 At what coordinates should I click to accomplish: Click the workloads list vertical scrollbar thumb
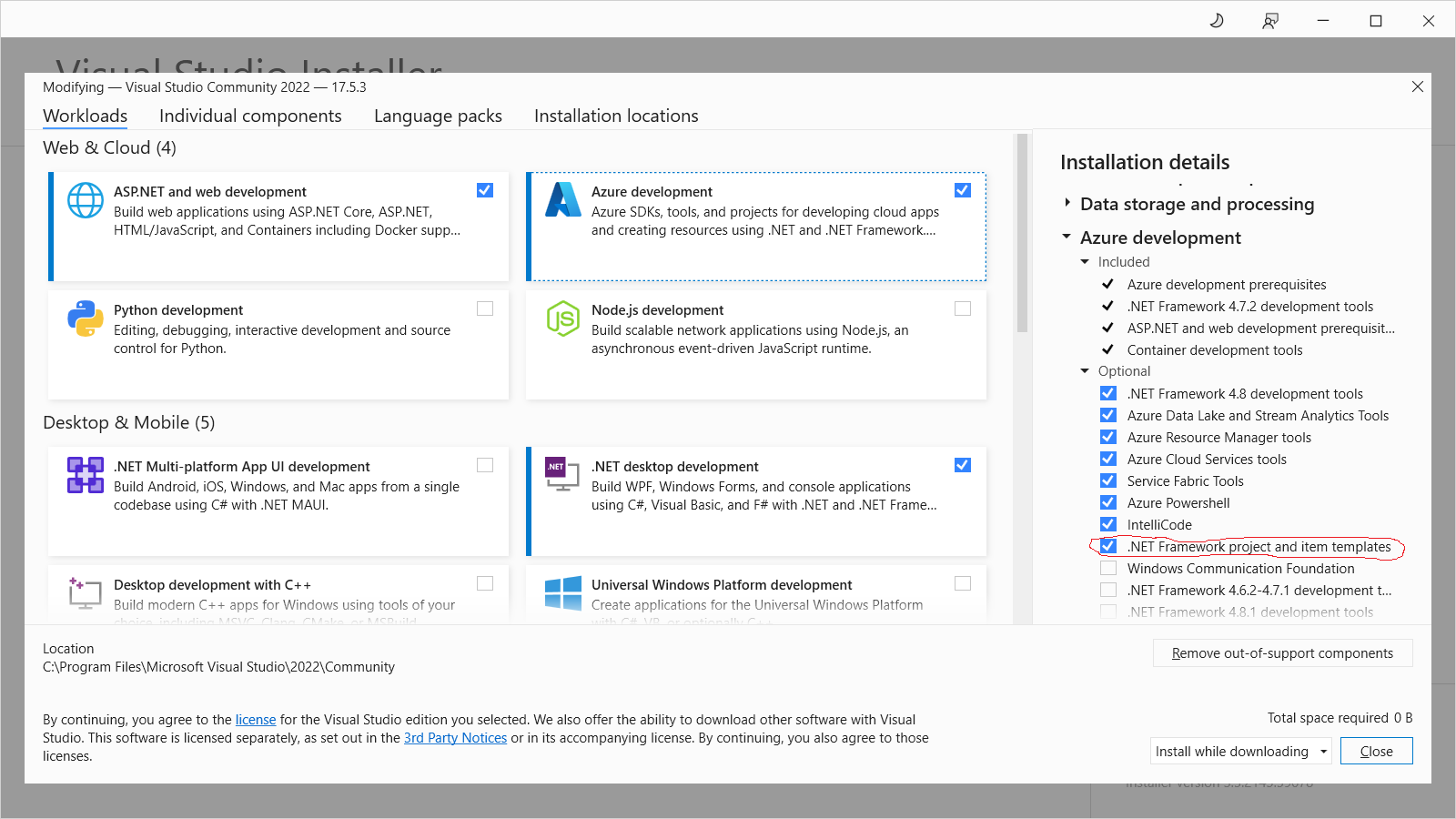click(1022, 233)
